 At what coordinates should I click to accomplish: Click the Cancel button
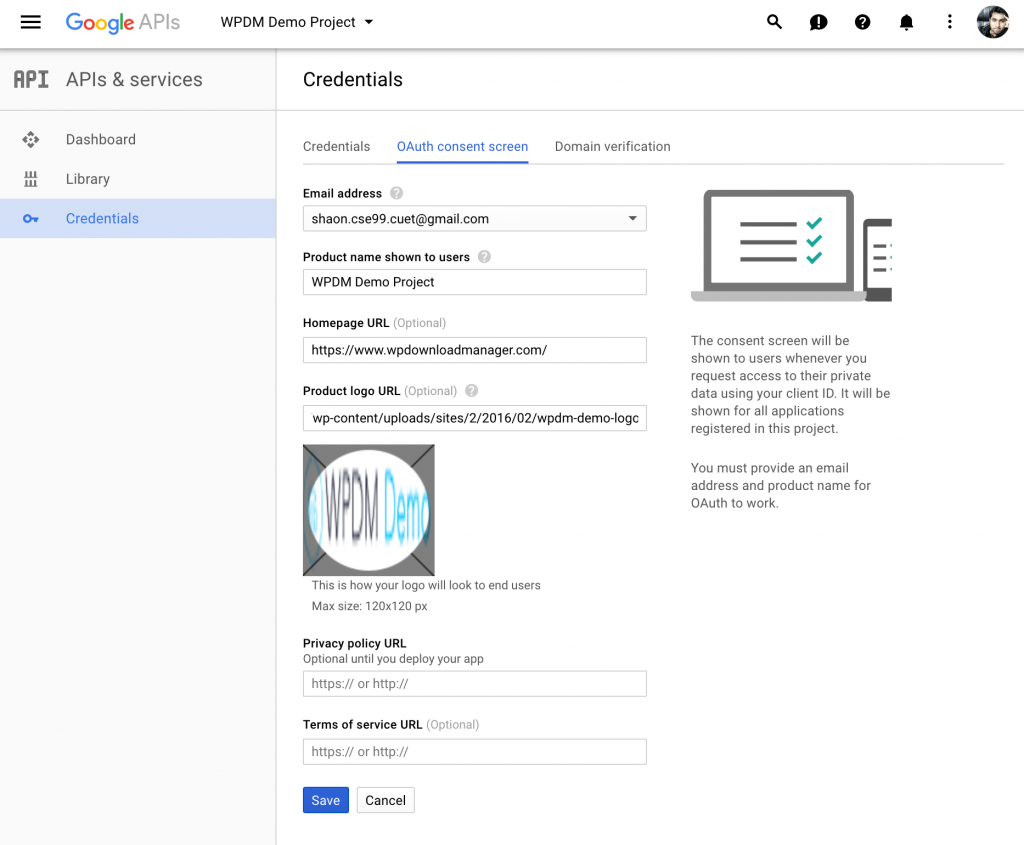click(x=385, y=800)
